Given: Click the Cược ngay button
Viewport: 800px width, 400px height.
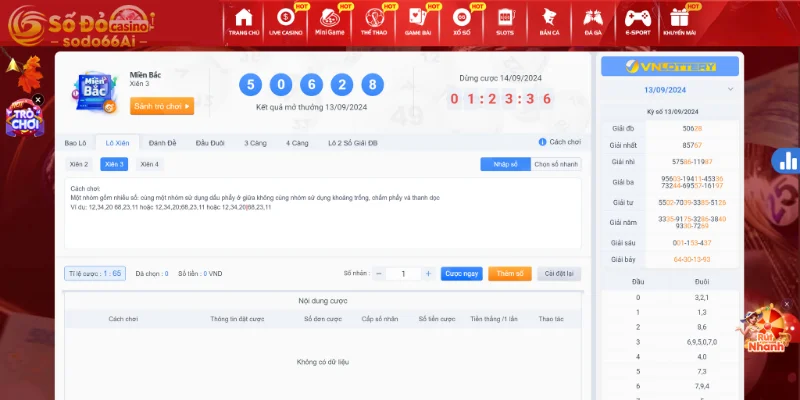Looking at the screenshot, I should tap(462, 273).
